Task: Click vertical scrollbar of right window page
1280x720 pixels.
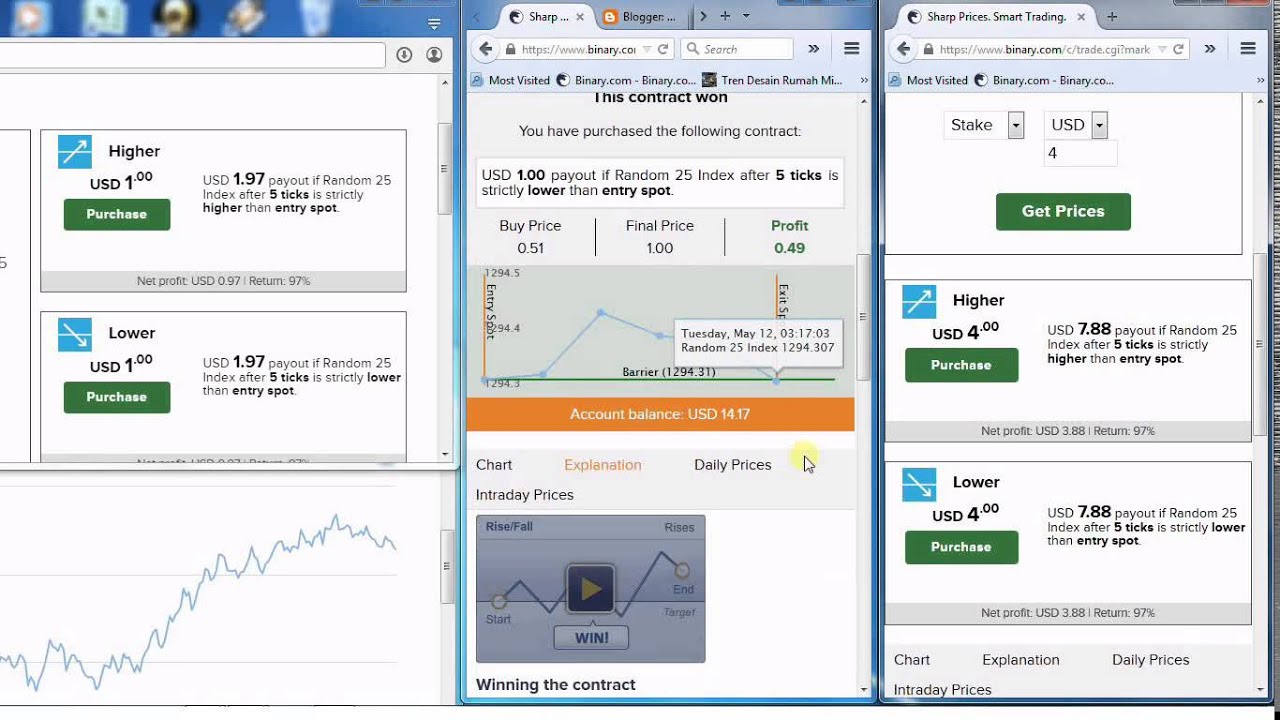Action: [1261, 343]
